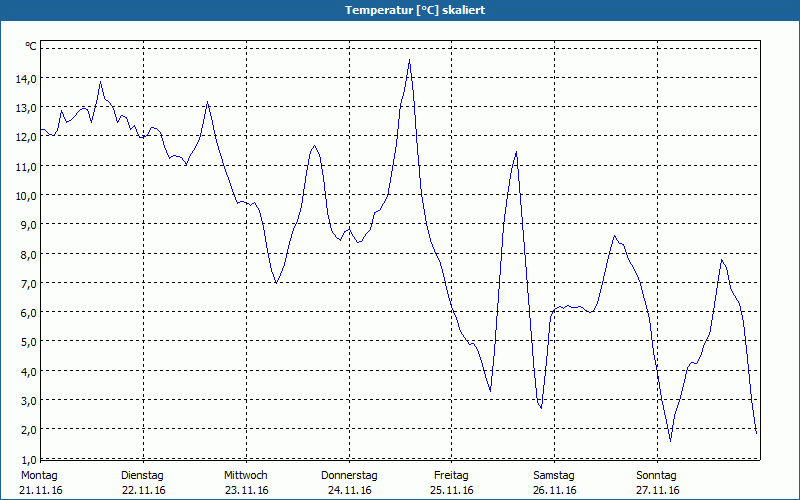Click the 8,0 y-axis value
Image resolution: width=800 pixels, height=500 pixels.
point(28,255)
